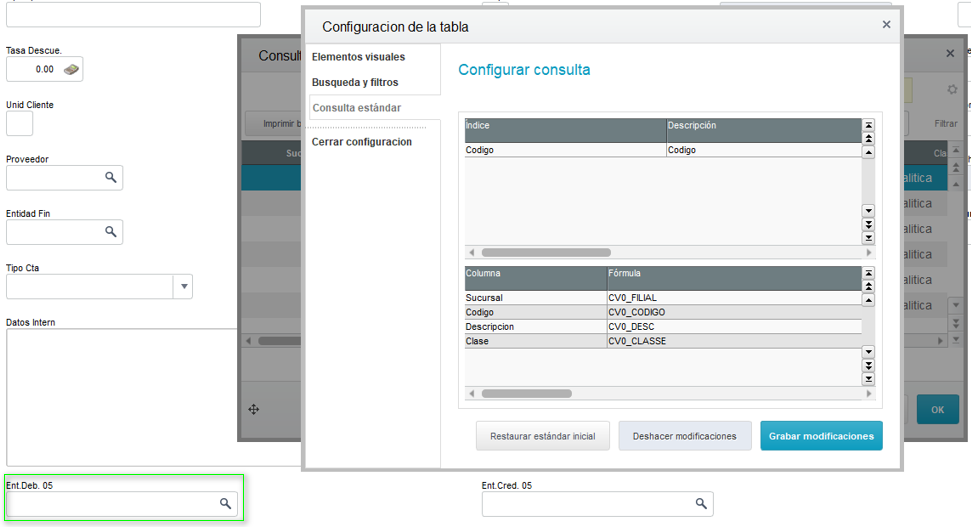The width and height of the screenshot is (971, 527).
Task: Page down in the Indice table
Action: click(x=868, y=225)
